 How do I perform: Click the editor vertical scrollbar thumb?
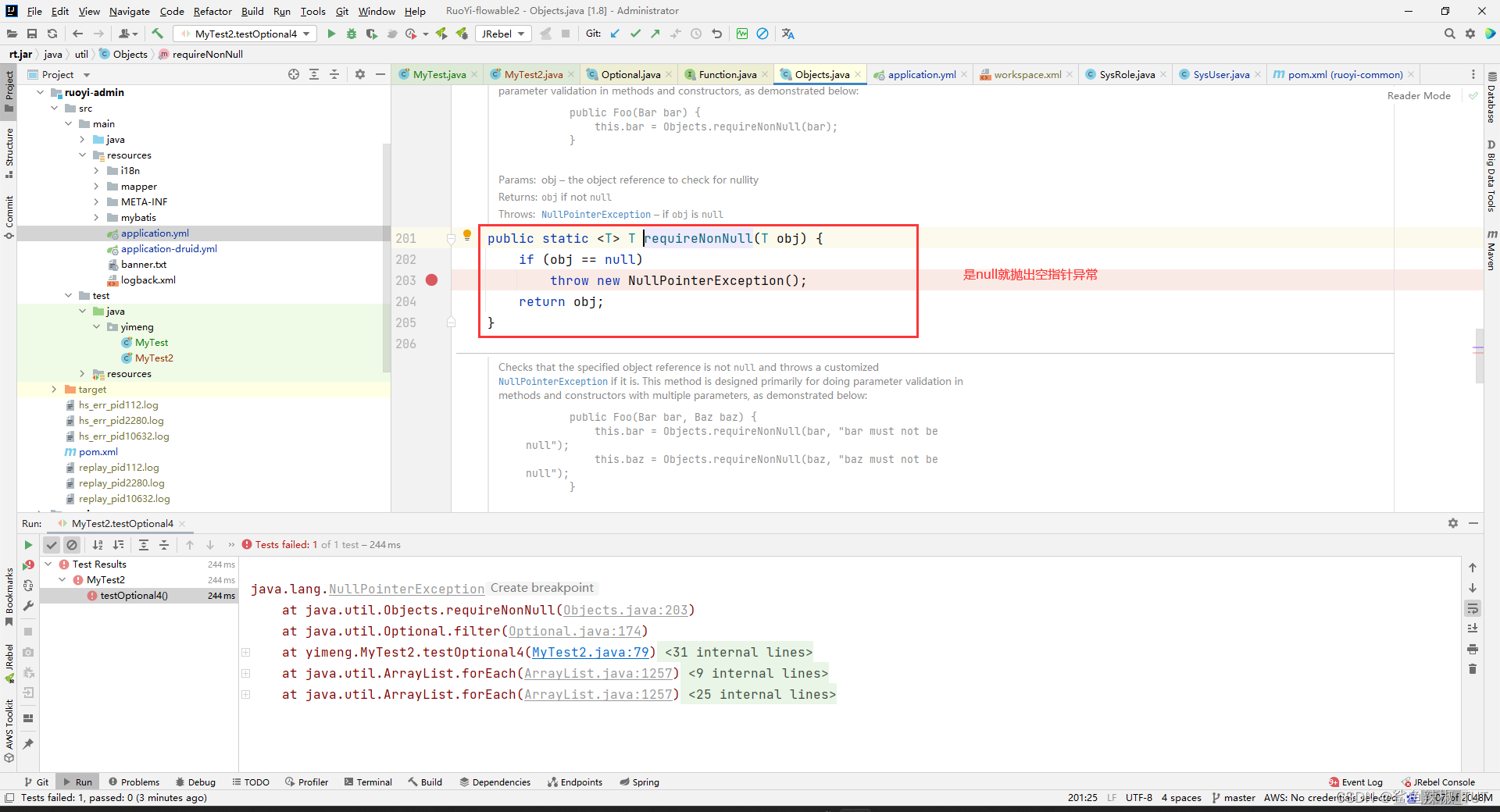pos(1479,355)
